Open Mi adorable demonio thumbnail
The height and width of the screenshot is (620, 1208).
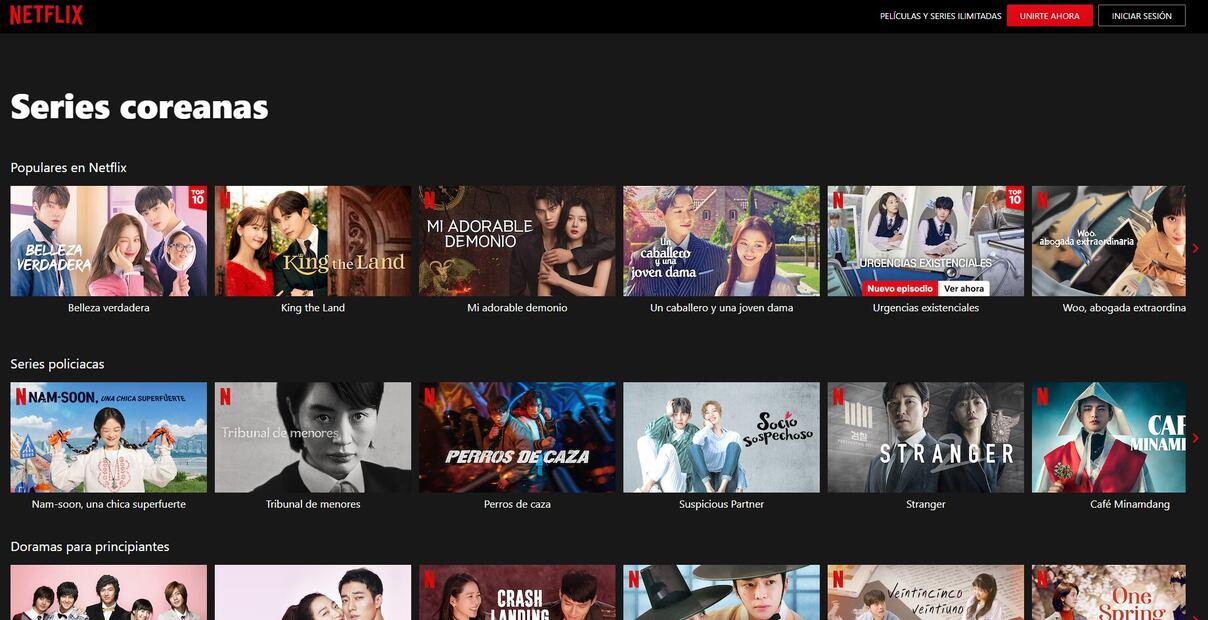point(517,241)
